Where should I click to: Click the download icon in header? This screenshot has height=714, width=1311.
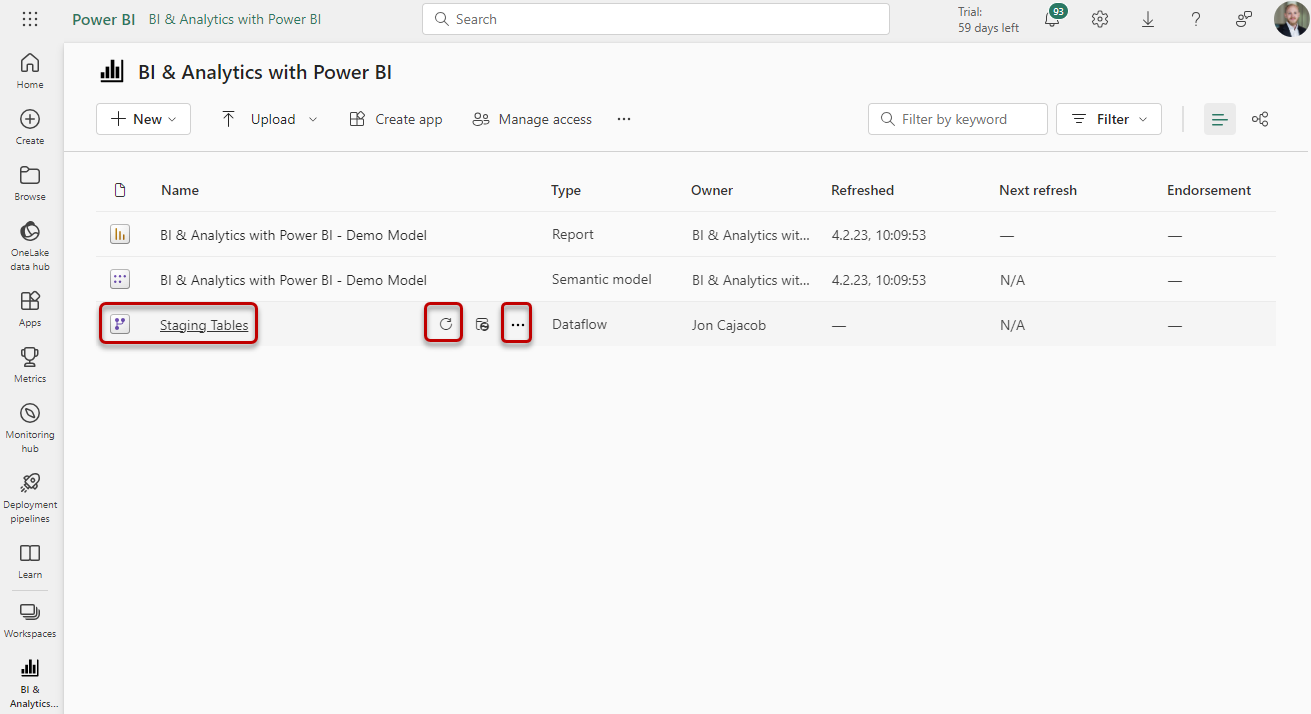(1148, 19)
